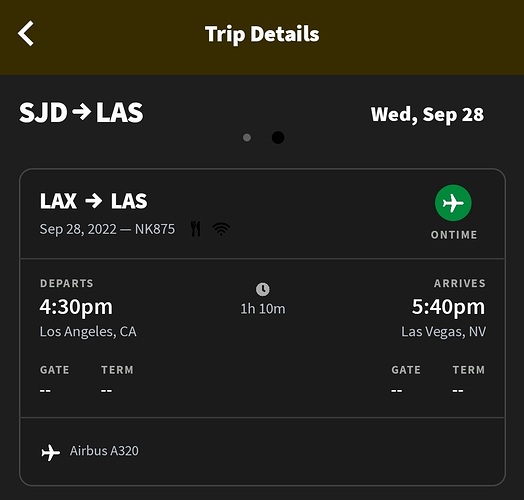This screenshot has height=500, width=524.
Task: Tap the Trip Details header title
Action: 262,34
